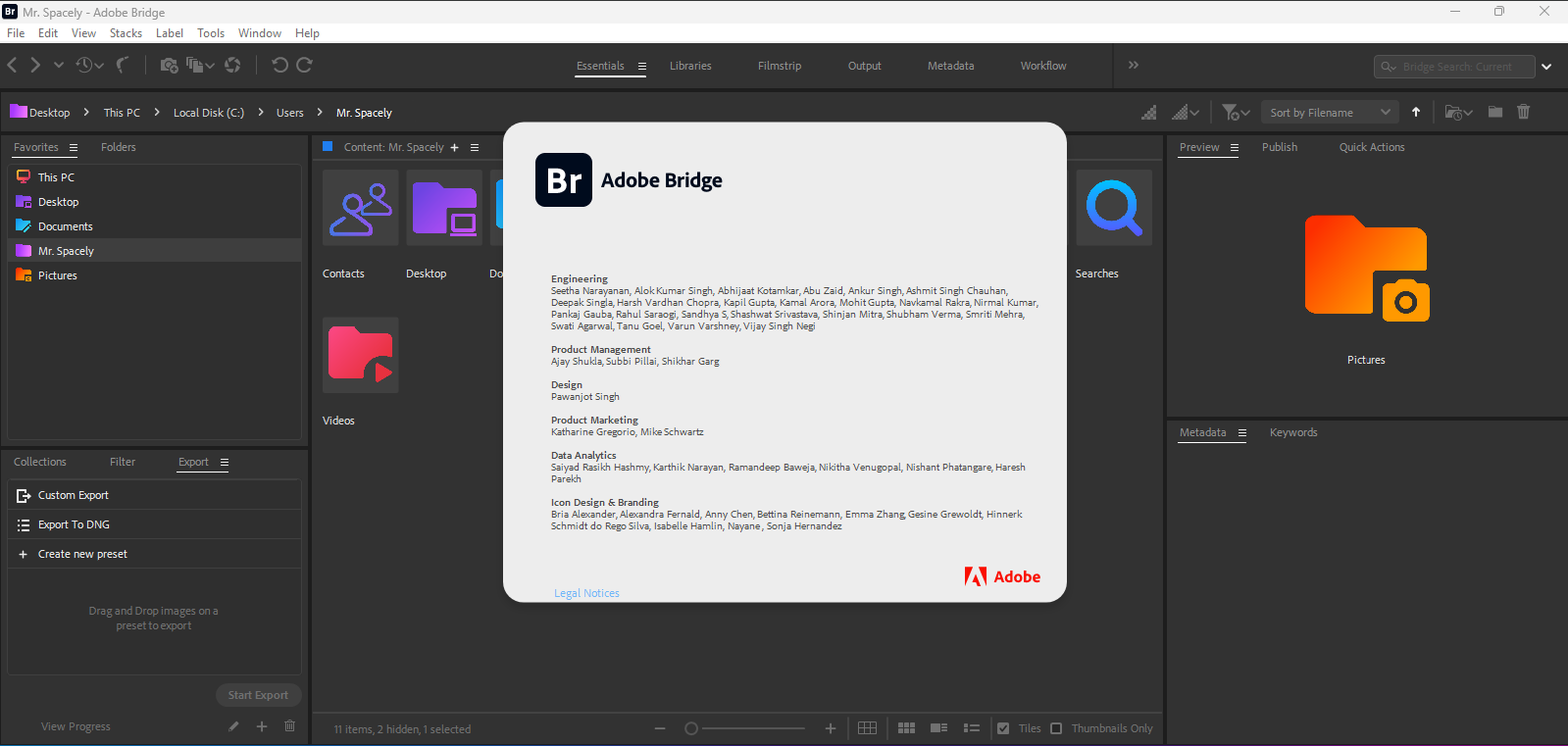The width and height of the screenshot is (1568, 746).
Task: Open the Sort by Filename dropdown
Action: [1330, 113]
